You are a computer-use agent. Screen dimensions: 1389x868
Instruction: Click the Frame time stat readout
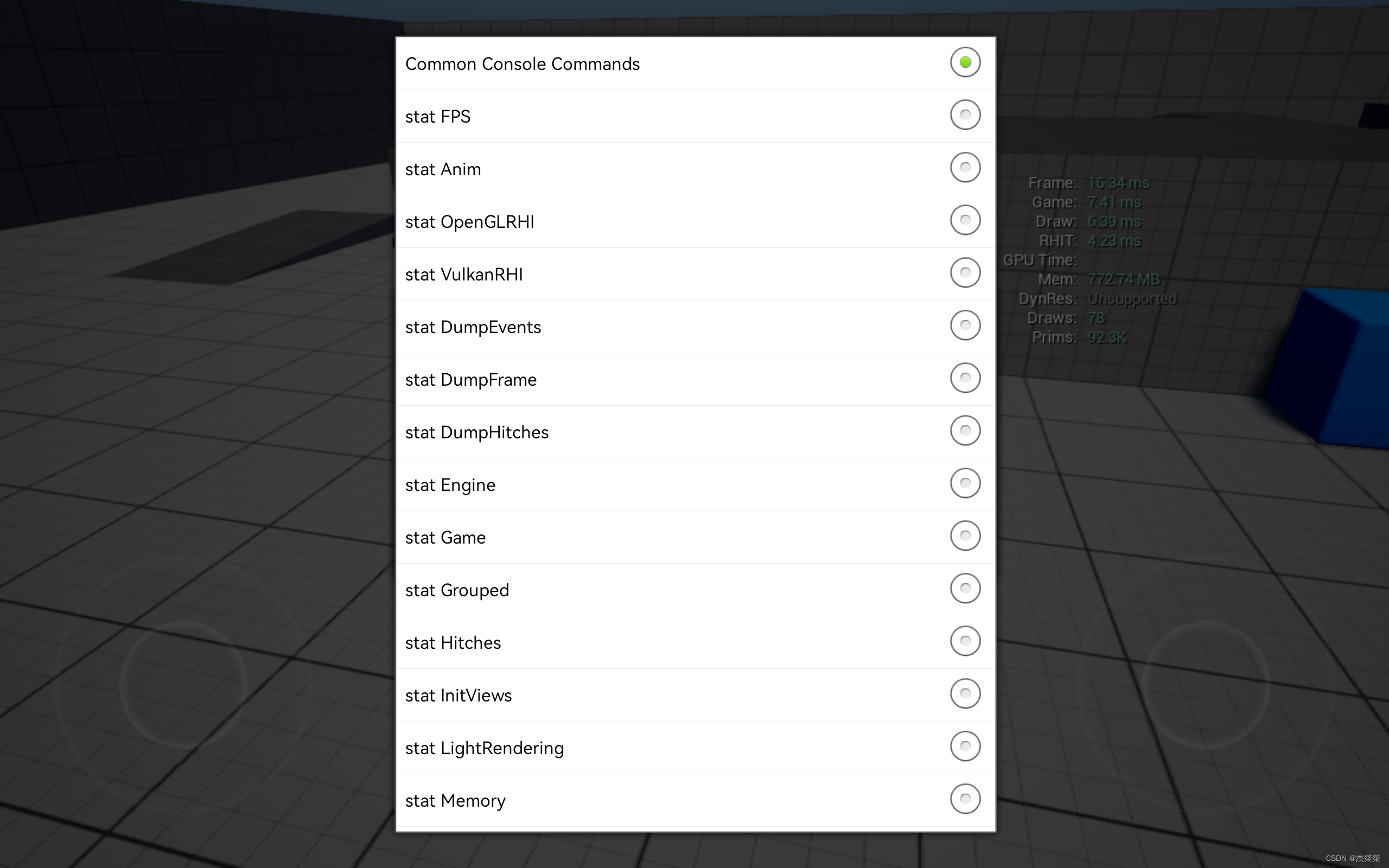tap(1118, 183)
